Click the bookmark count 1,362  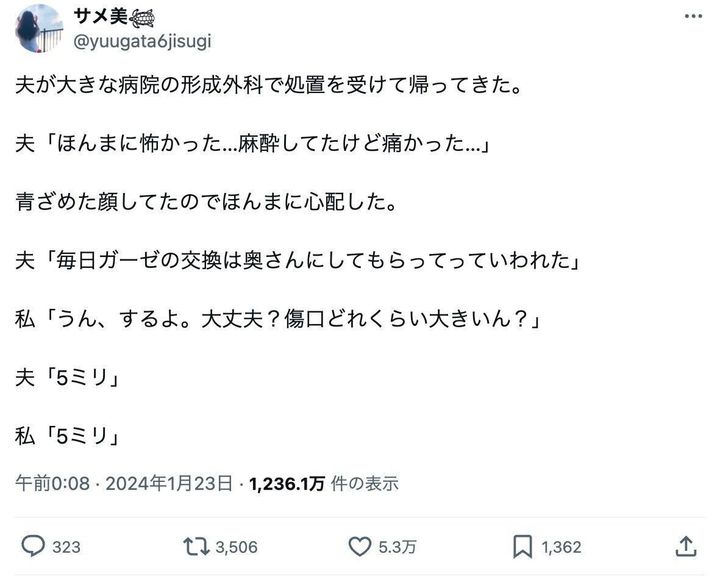point(562,547)
